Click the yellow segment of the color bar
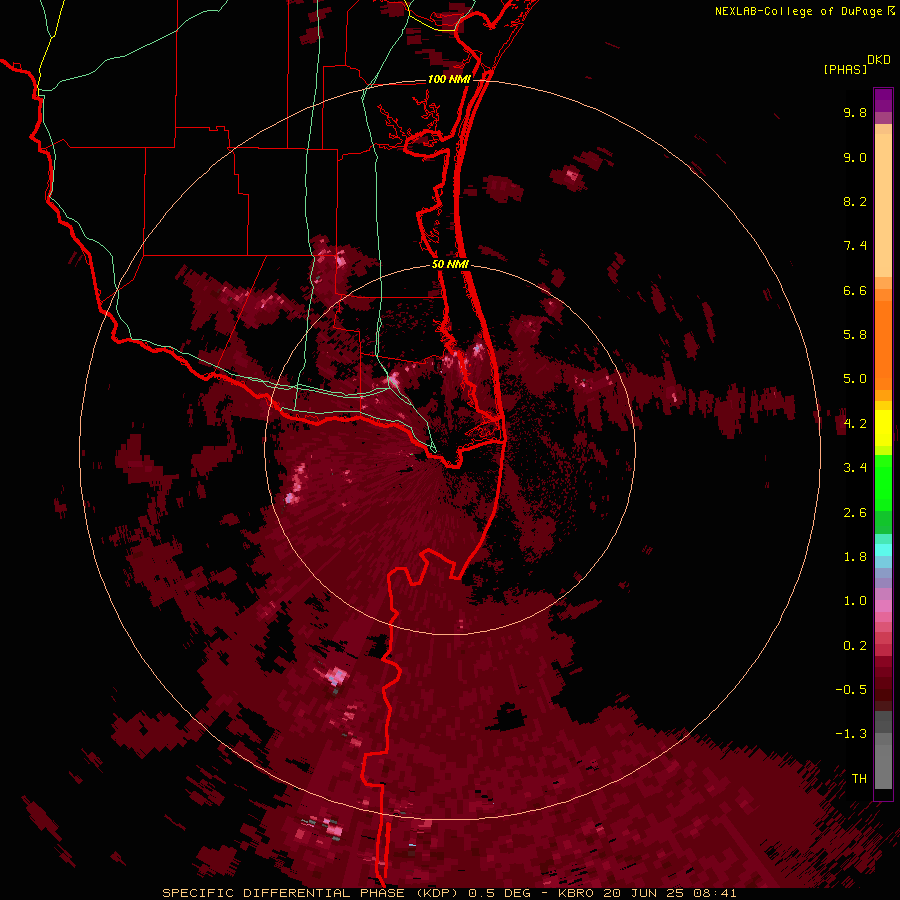The height and width of the screenshot is (900, 900). point(883,428)
